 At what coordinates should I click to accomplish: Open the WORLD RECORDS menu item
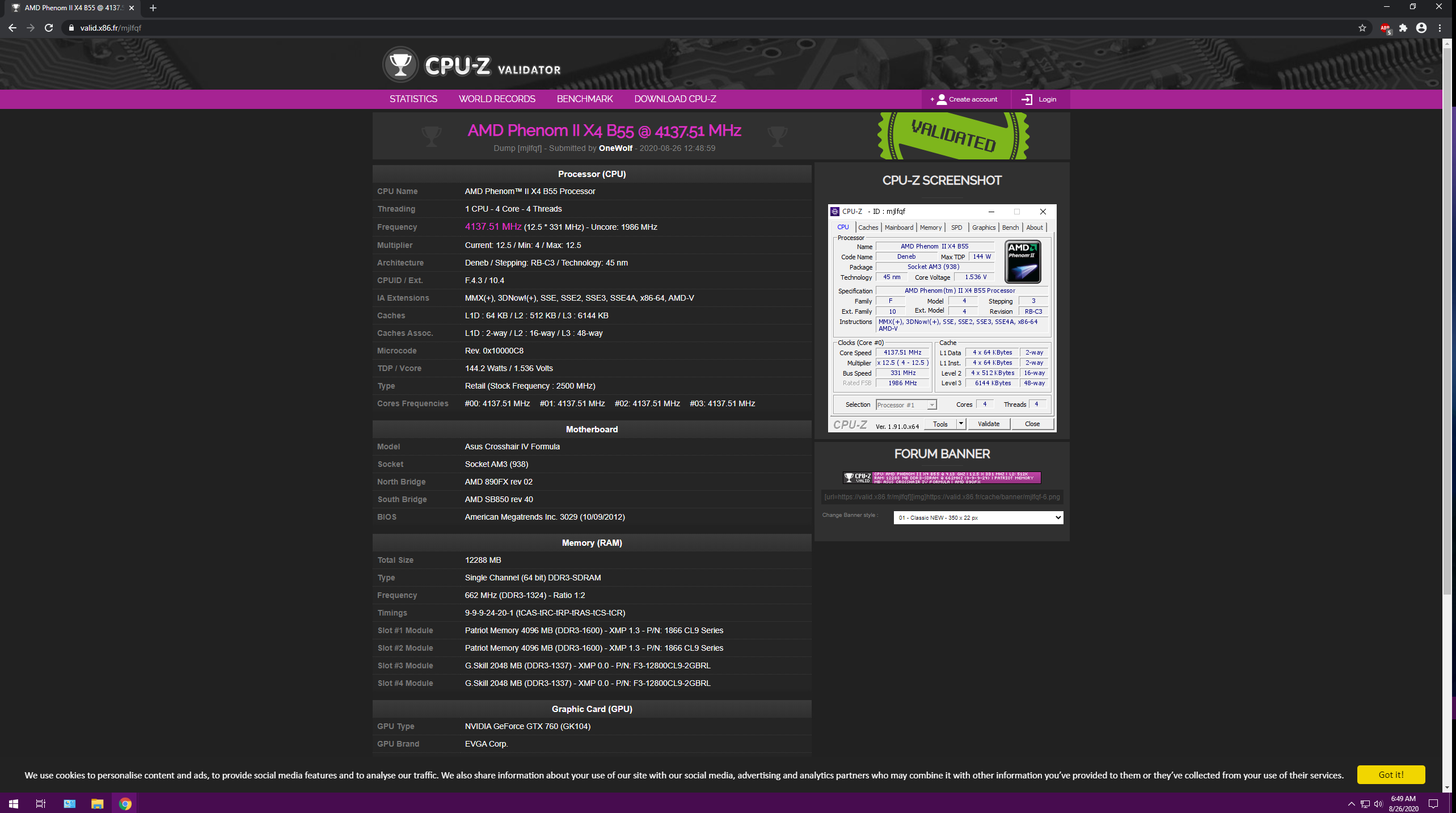[497, 99]
